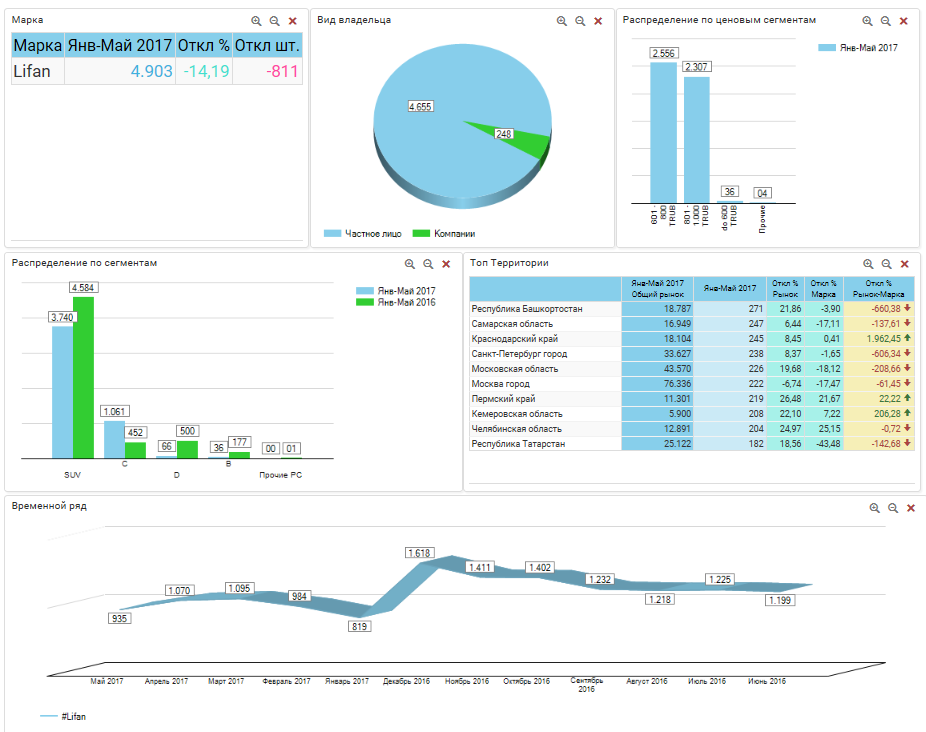This screenshot has height=732, width=926.
Task: Zoom in the Топ Территории panel
Action: [x=868, y=264]
